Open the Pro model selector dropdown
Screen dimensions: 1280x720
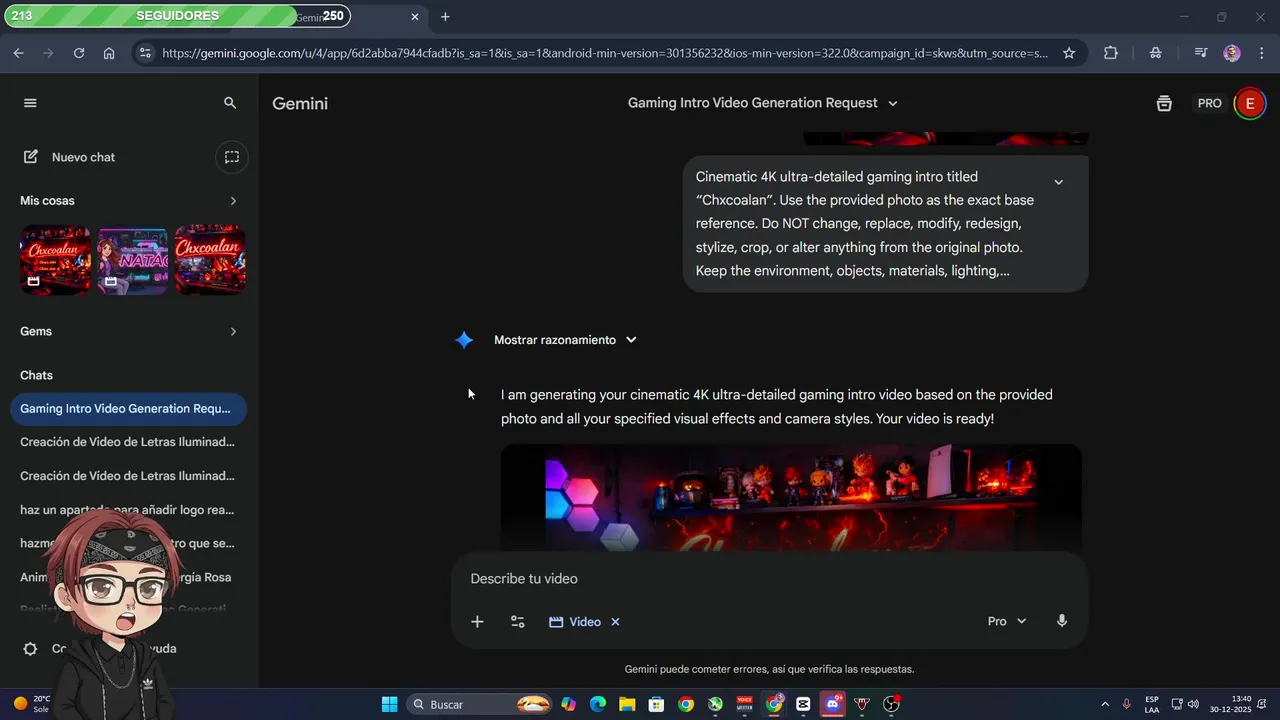1007,622
